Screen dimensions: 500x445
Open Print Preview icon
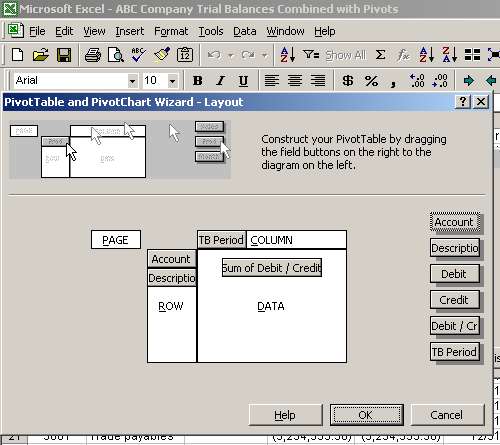pos(116,55)
